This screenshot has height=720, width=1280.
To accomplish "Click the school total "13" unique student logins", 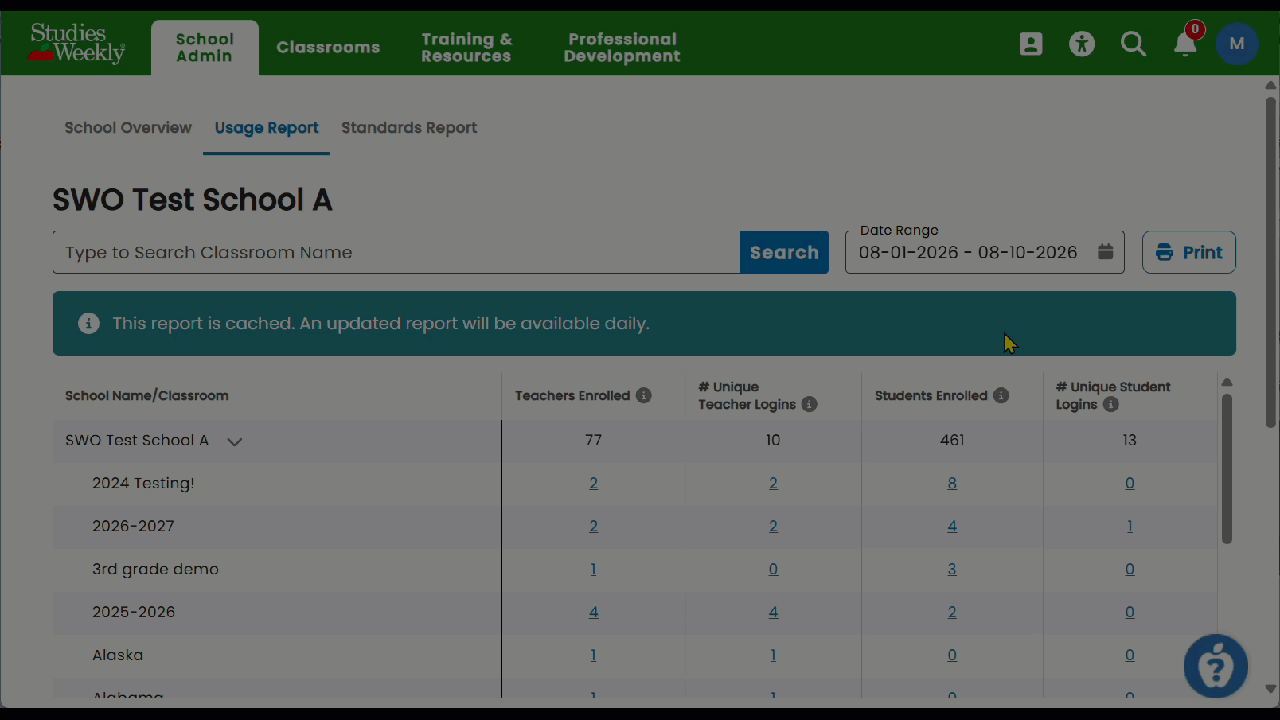I will (1130, 440).
